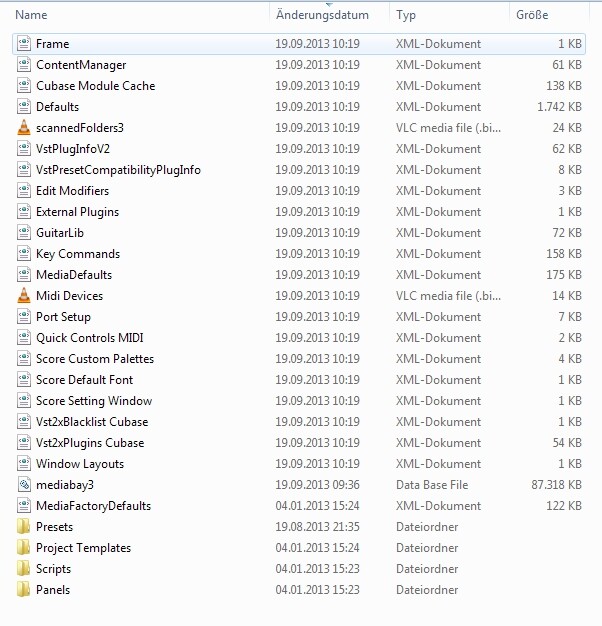Click the Panels folder icon

(x=24, y=590)
